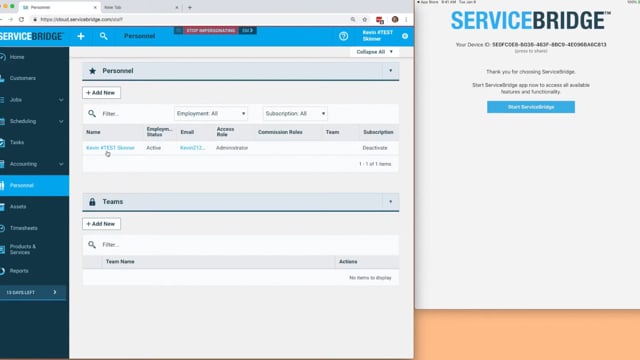
Task: Open the Kevin212 email link
Action: coord(192,148)
